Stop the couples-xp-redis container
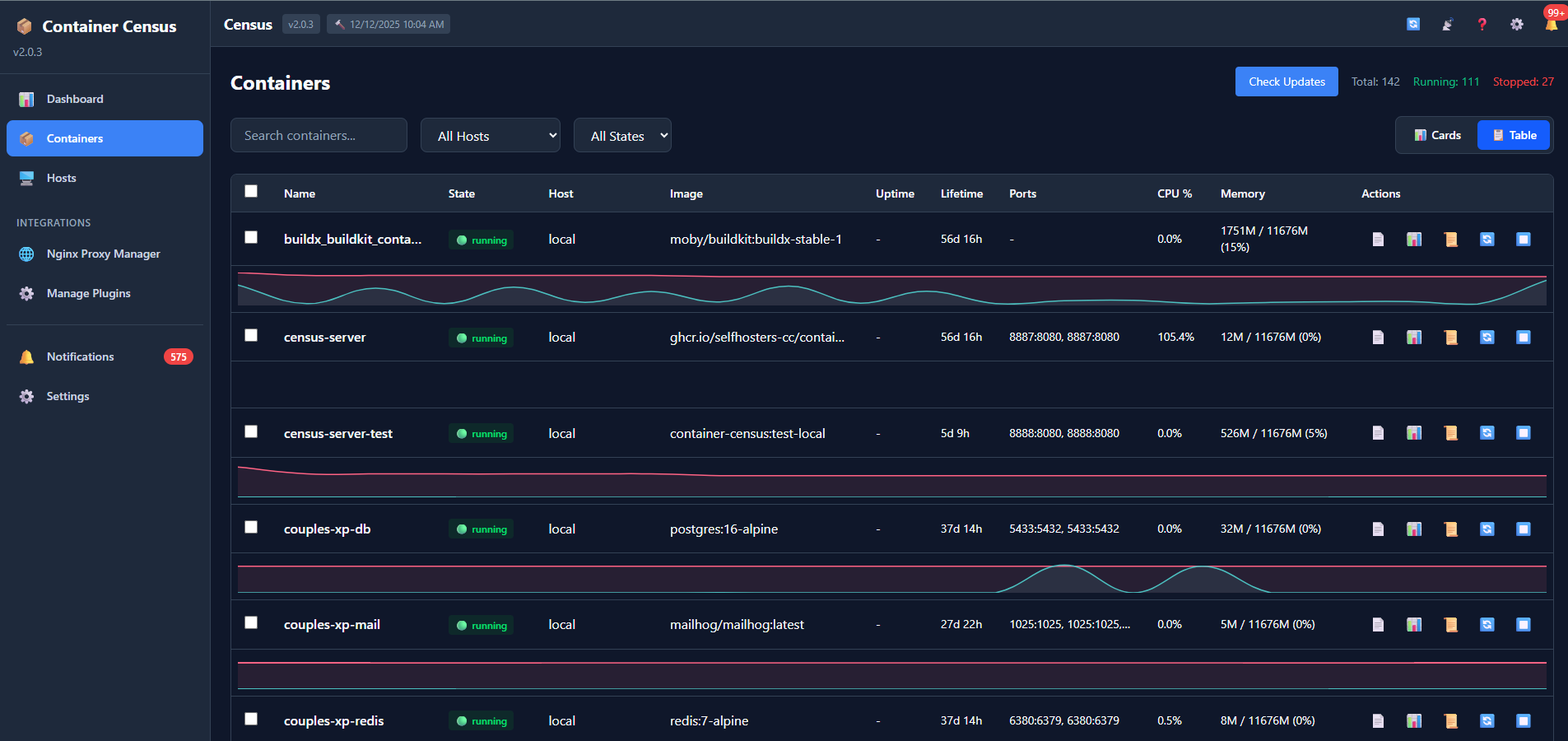Screen dimensions: 1568x741 pyautogui.click(x=1524, y=720)
